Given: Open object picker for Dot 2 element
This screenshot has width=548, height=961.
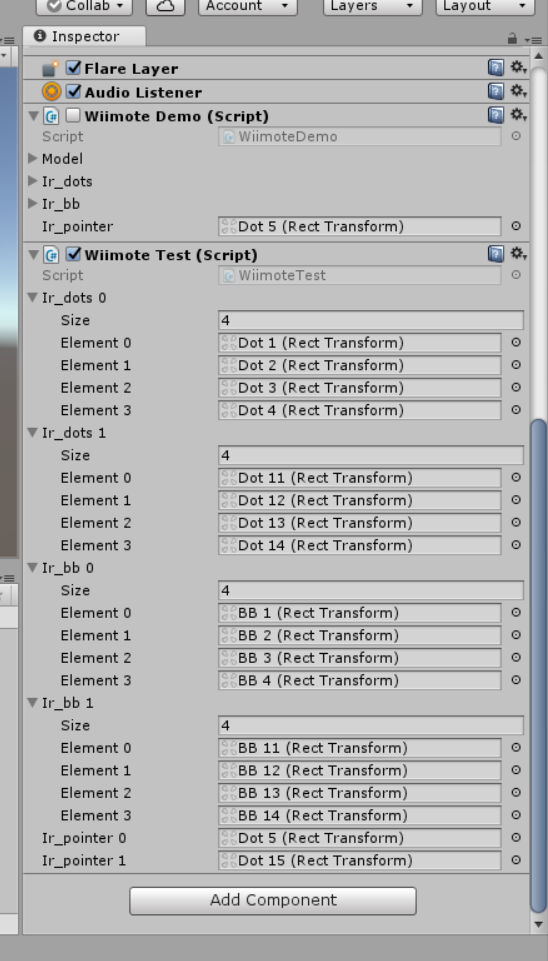Looking at the screenshot, I should (x=516, y=365).
